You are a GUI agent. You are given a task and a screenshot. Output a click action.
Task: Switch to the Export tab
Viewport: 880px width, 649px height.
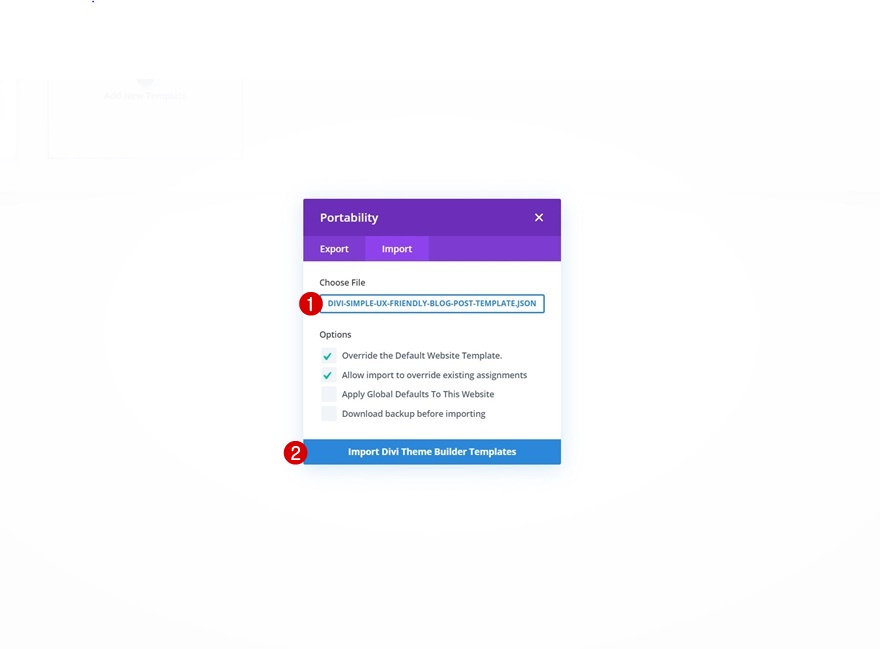(334, 249)
